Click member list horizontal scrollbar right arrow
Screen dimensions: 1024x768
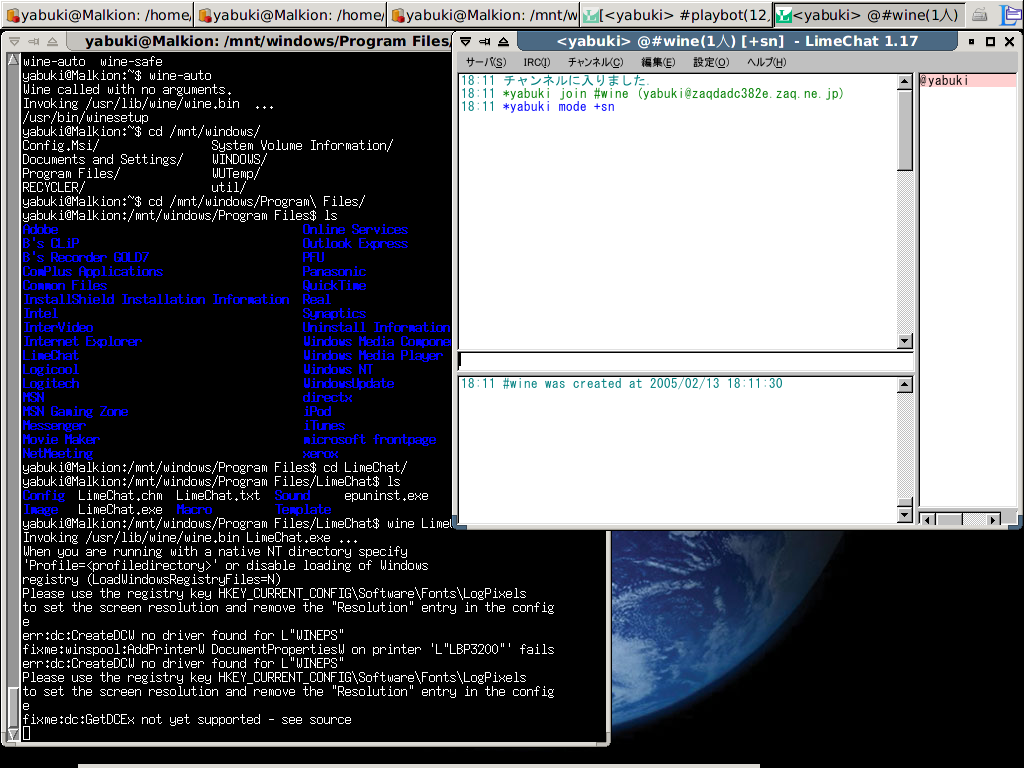[x=993, y=520]
